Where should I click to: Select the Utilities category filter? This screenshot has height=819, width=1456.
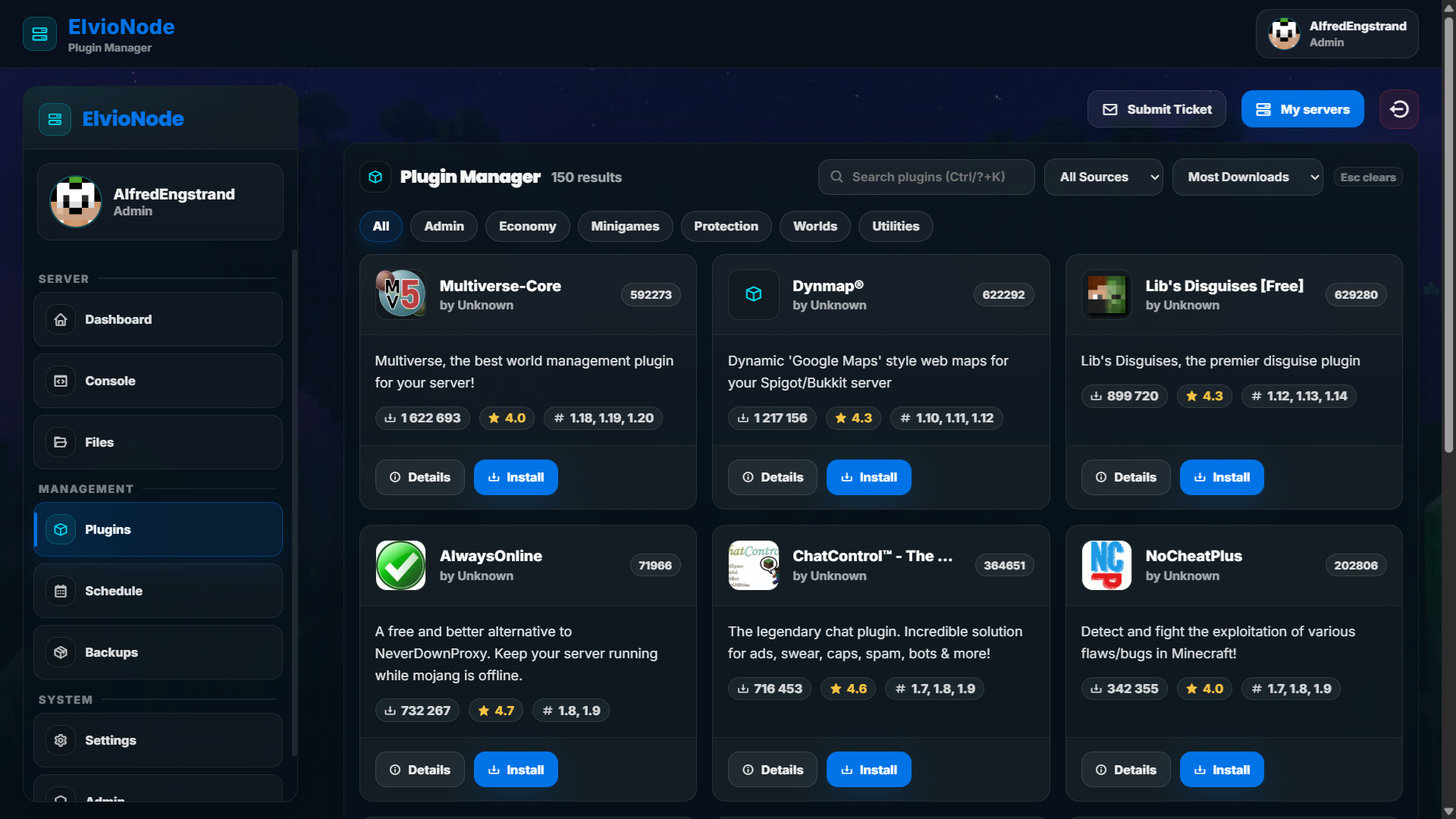pyautogui.click(x=896, y=226)
